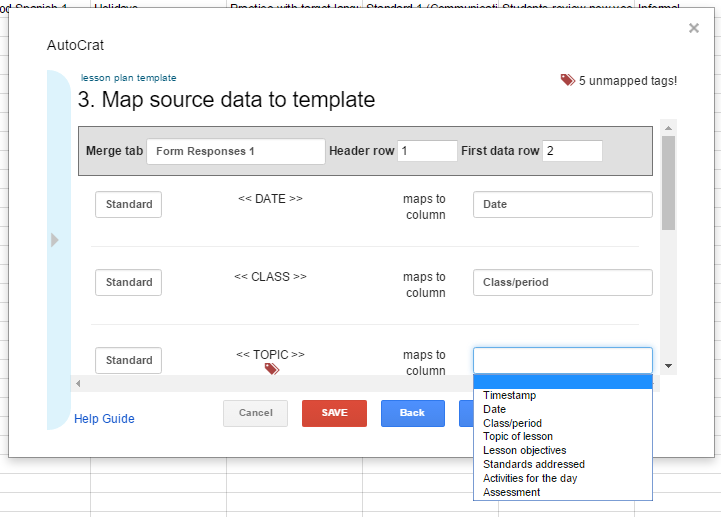
Task: Select Timestamp from the dropdown list
Action: point(563,395)
